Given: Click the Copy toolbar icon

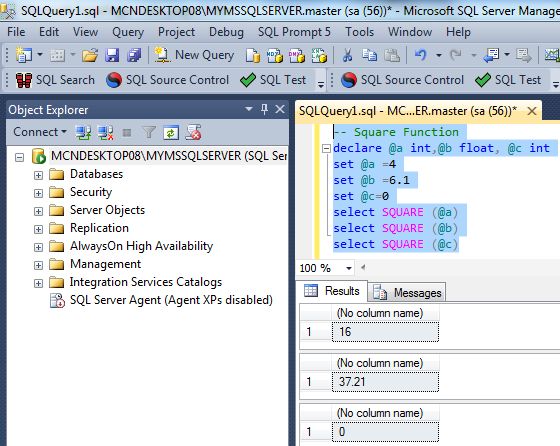Looking at the screenshot, I should 369,55.
